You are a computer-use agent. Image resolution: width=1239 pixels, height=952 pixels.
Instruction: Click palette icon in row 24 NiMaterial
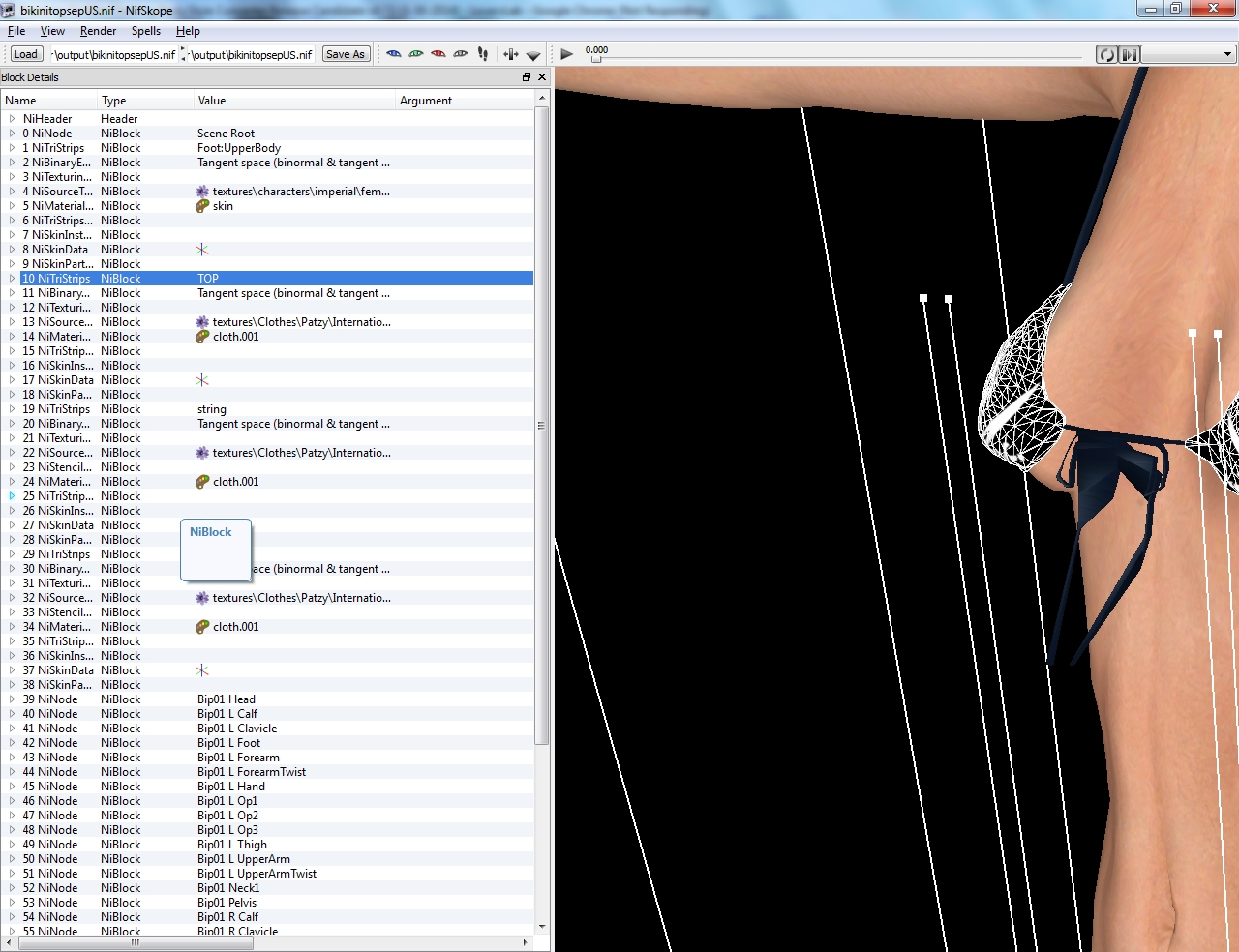pyautogui.click(x=202, y=482)
